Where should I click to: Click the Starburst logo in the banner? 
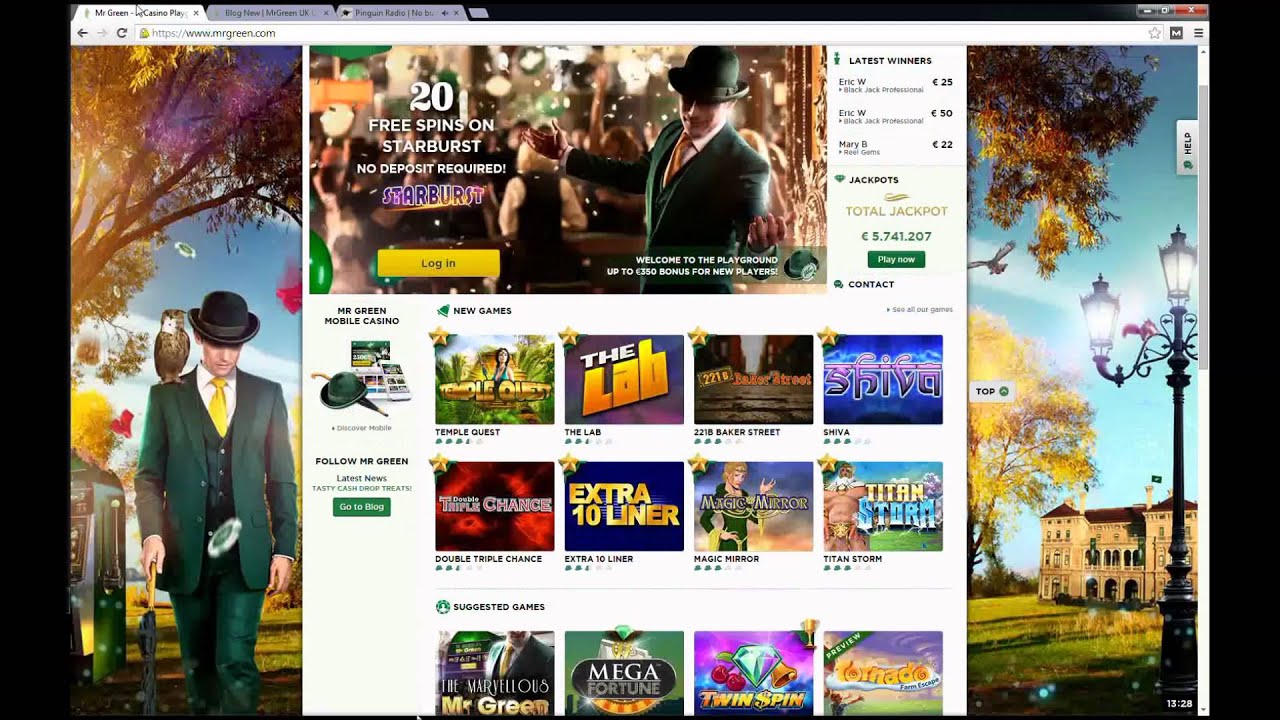[433, 196]
